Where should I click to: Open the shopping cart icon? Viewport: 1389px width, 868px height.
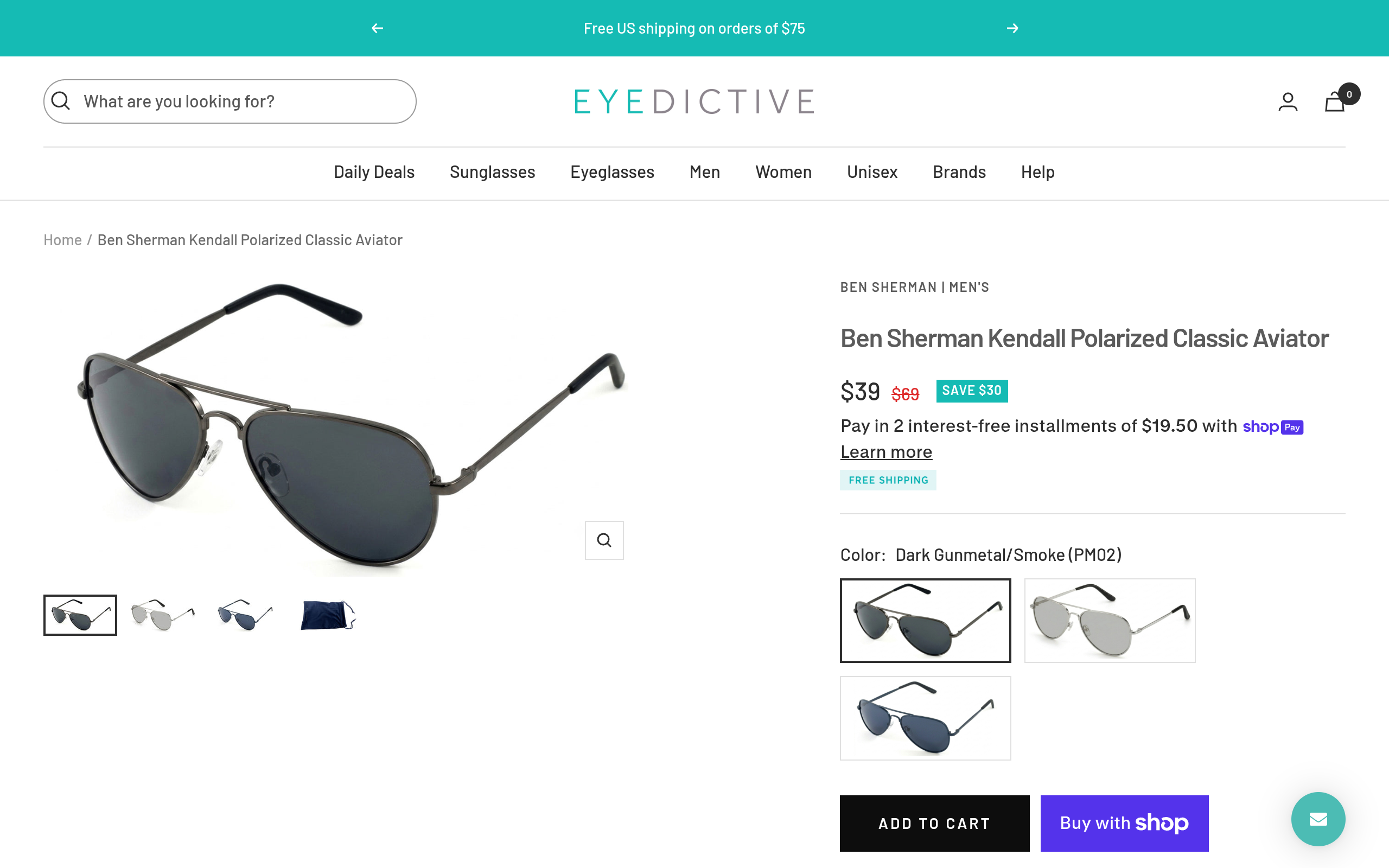point(1335,102)
